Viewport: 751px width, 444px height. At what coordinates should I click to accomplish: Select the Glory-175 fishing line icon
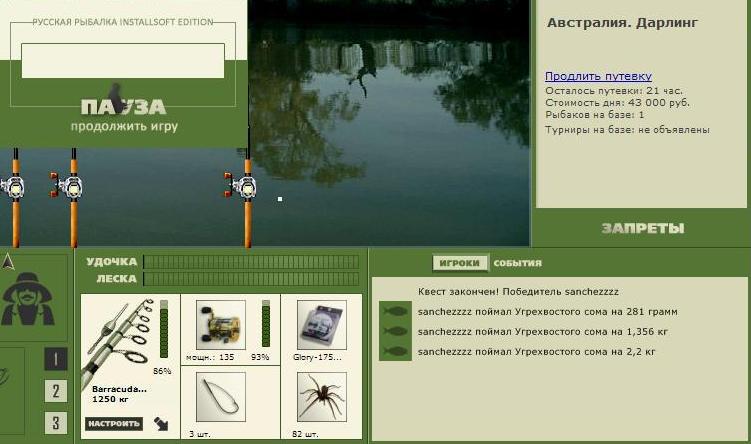321,325
